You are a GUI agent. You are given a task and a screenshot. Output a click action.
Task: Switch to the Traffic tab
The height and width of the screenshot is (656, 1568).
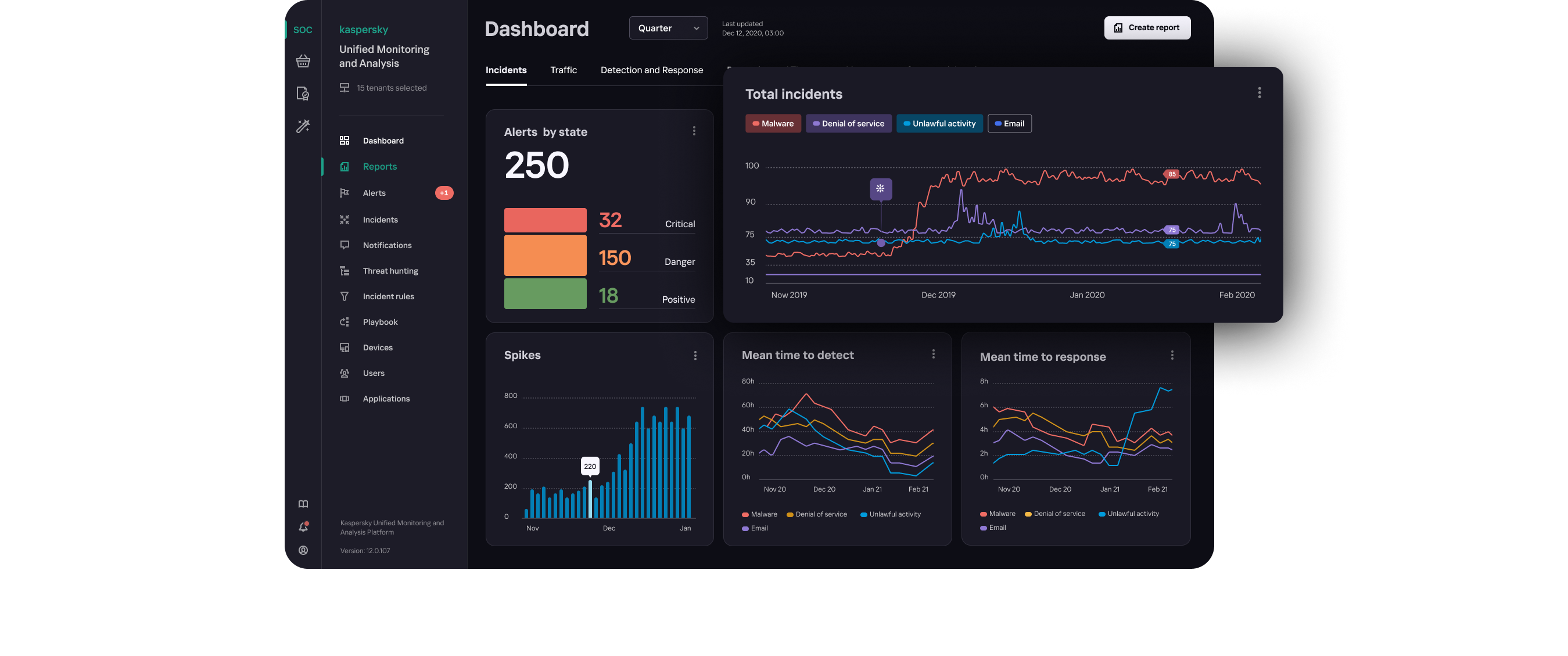pos(563,70)
